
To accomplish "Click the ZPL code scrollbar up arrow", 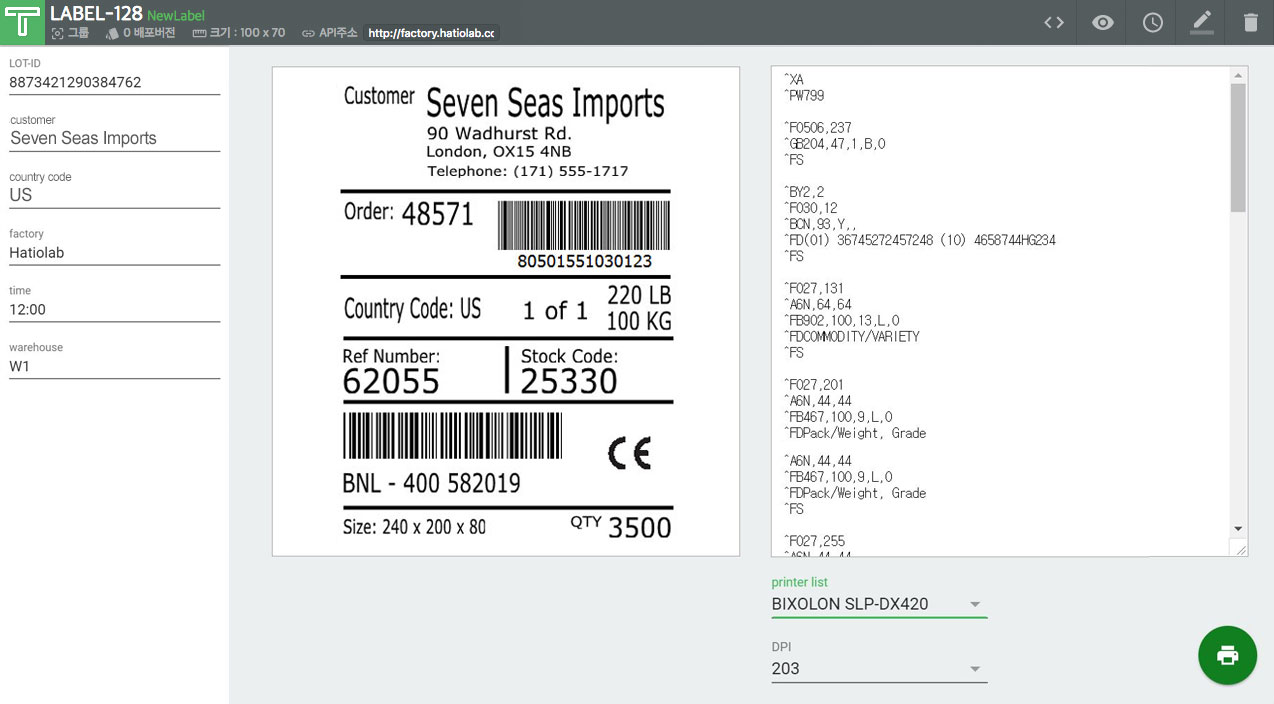I will (1238, 74).
